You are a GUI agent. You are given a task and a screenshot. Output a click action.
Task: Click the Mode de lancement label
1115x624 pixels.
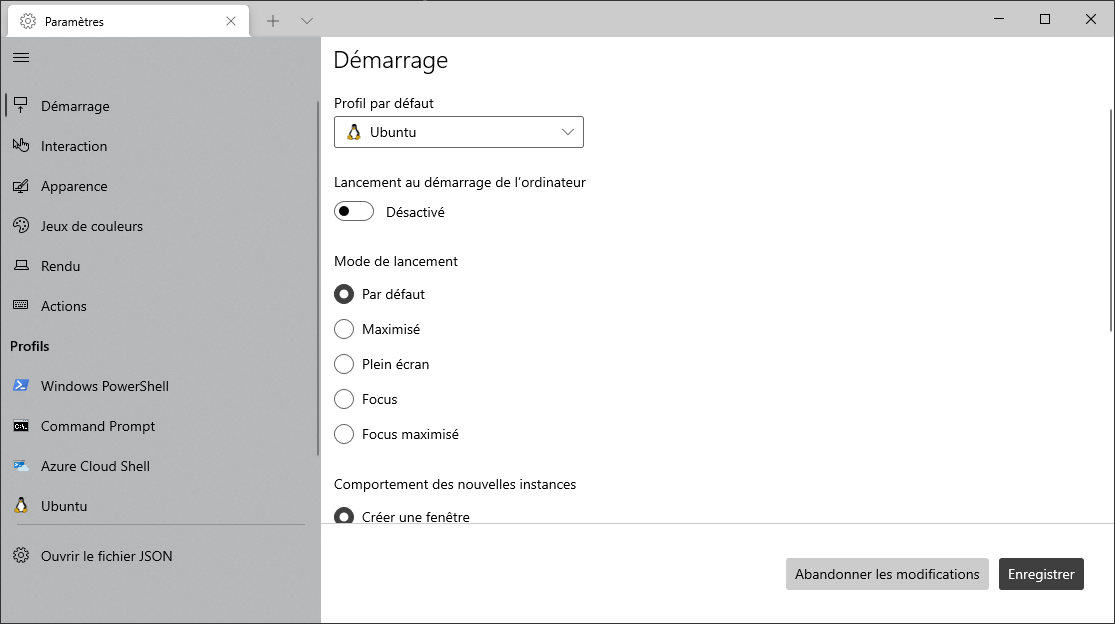click(x=396, y=261)
